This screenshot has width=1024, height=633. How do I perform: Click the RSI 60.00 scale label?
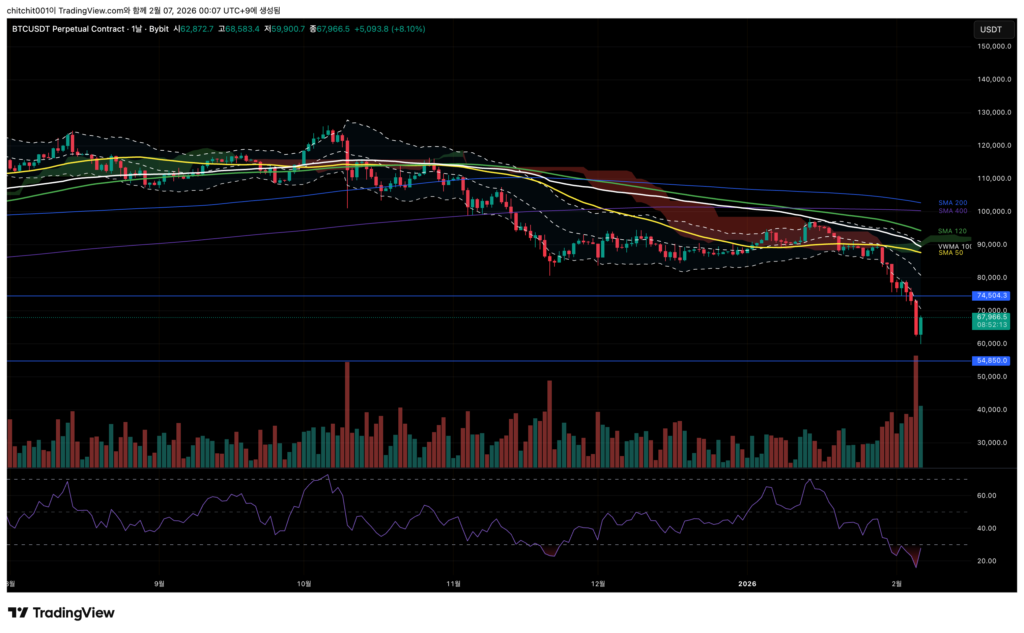(985, 496)
